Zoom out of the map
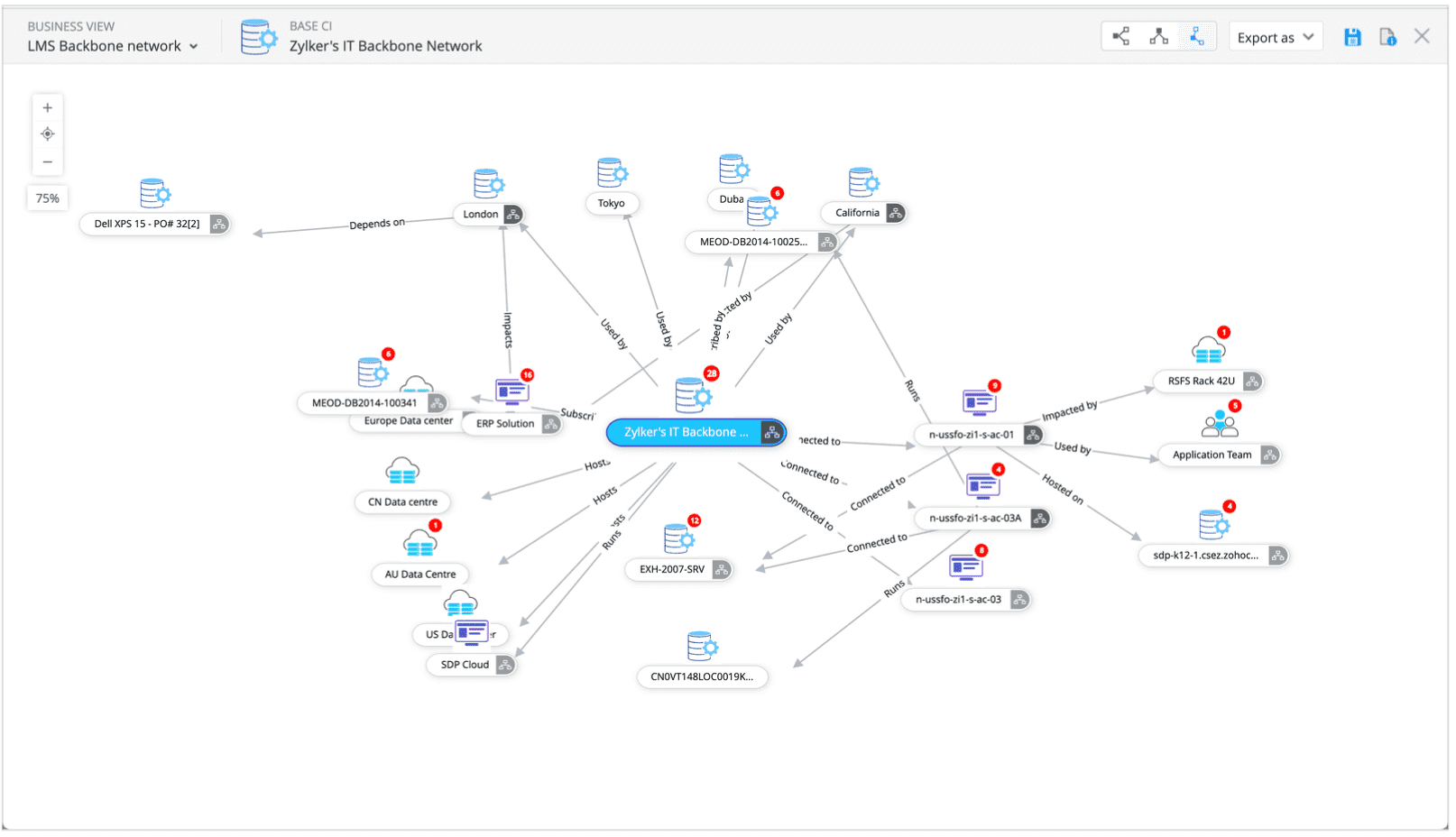The image size is (1456, 837). [x=48, y=162]
